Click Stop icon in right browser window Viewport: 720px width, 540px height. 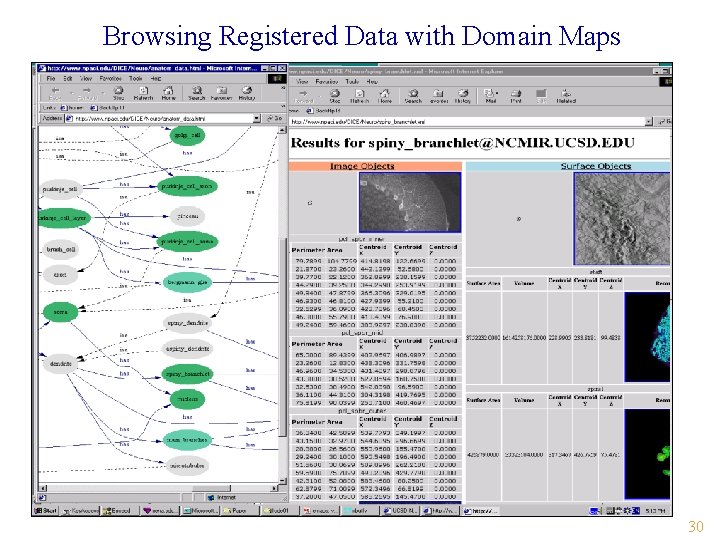(335, 96)
